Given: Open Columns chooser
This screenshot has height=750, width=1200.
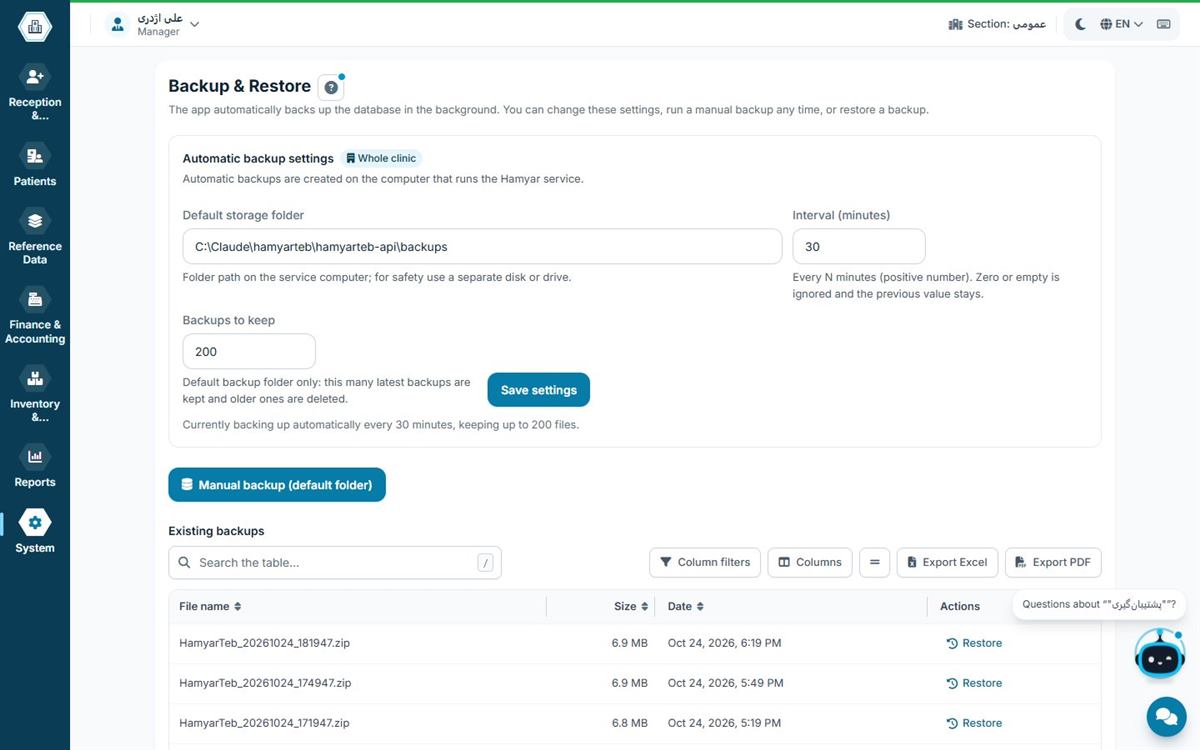Looking at the screenshot, I should [x=810, y=562].
